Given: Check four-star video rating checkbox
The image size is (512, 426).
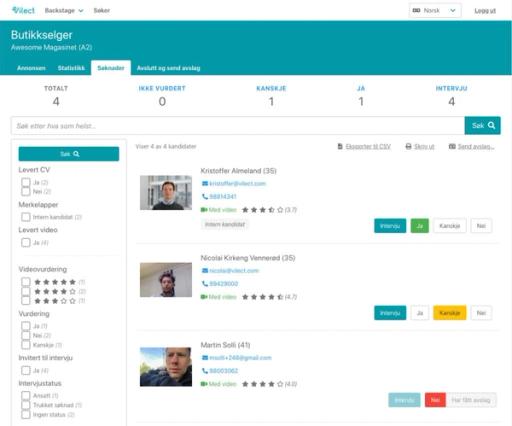Looking at the screenshot, I should (x=26, y=291).
